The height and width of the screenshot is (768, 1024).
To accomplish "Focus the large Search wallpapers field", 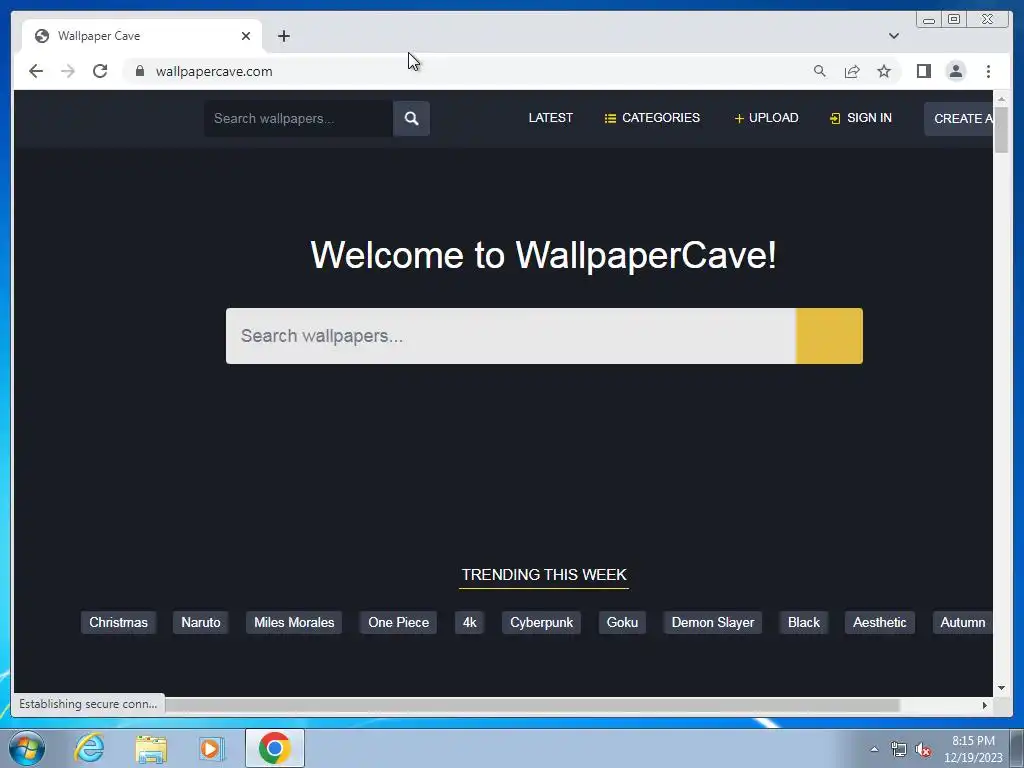I will coord(511,336).
